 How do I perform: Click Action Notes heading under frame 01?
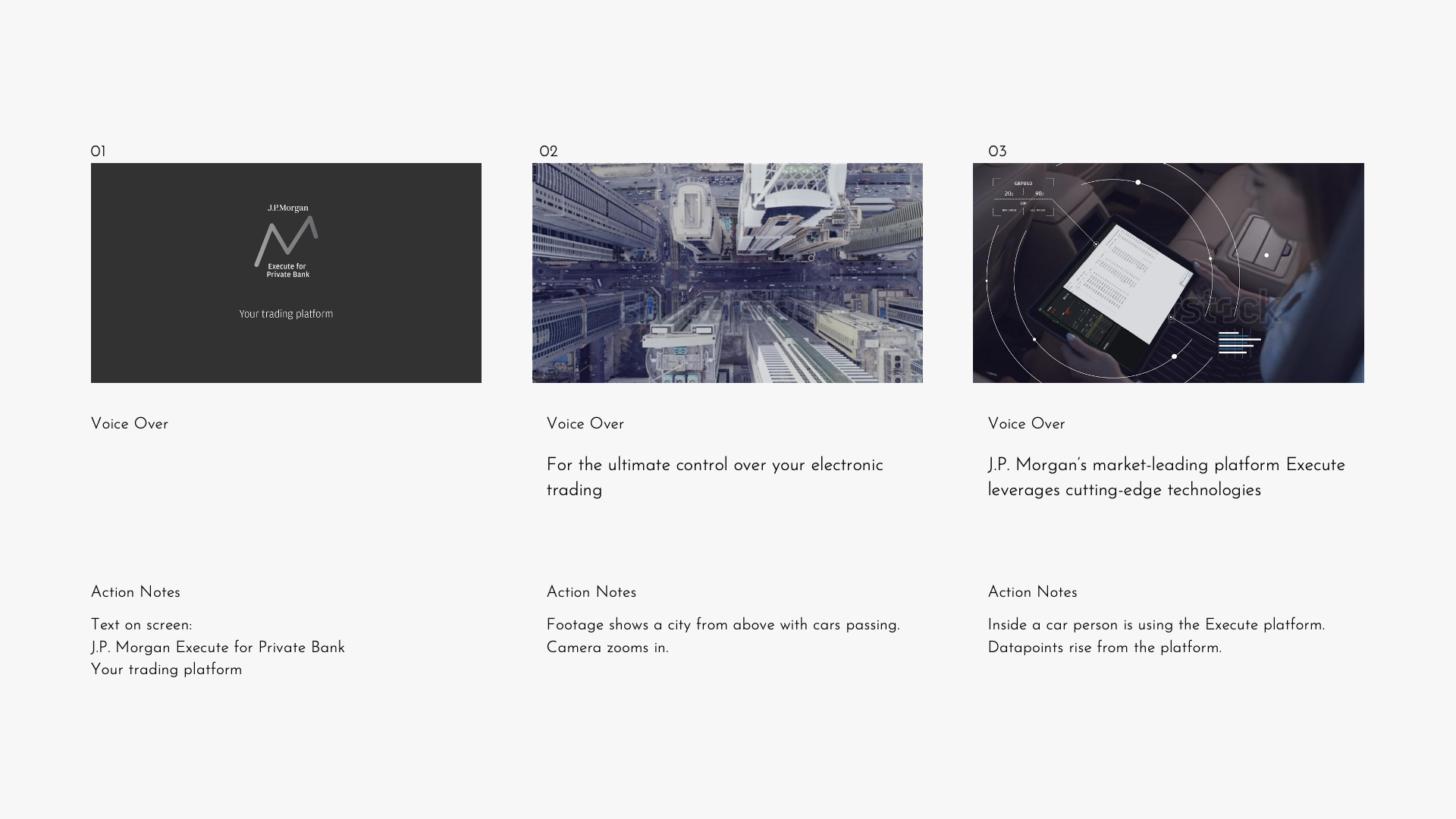[136, 592]
